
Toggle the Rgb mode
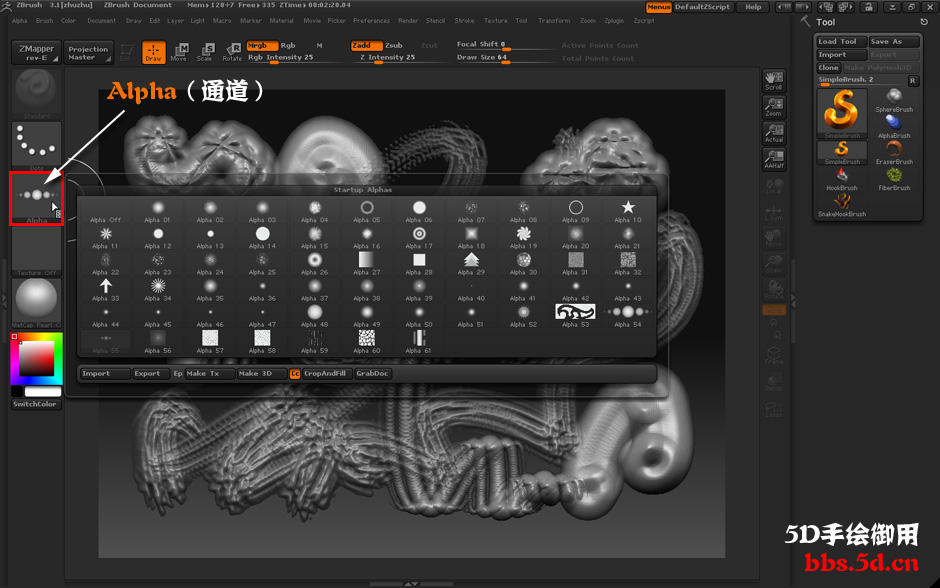click(288, 46)
